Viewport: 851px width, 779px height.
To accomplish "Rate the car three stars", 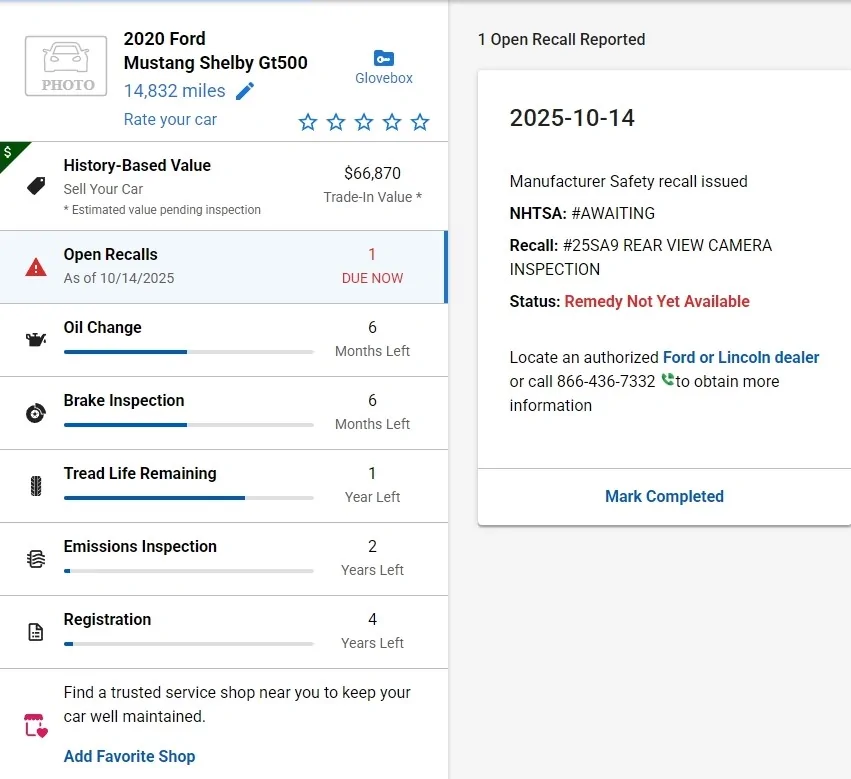I will [364, 122].
